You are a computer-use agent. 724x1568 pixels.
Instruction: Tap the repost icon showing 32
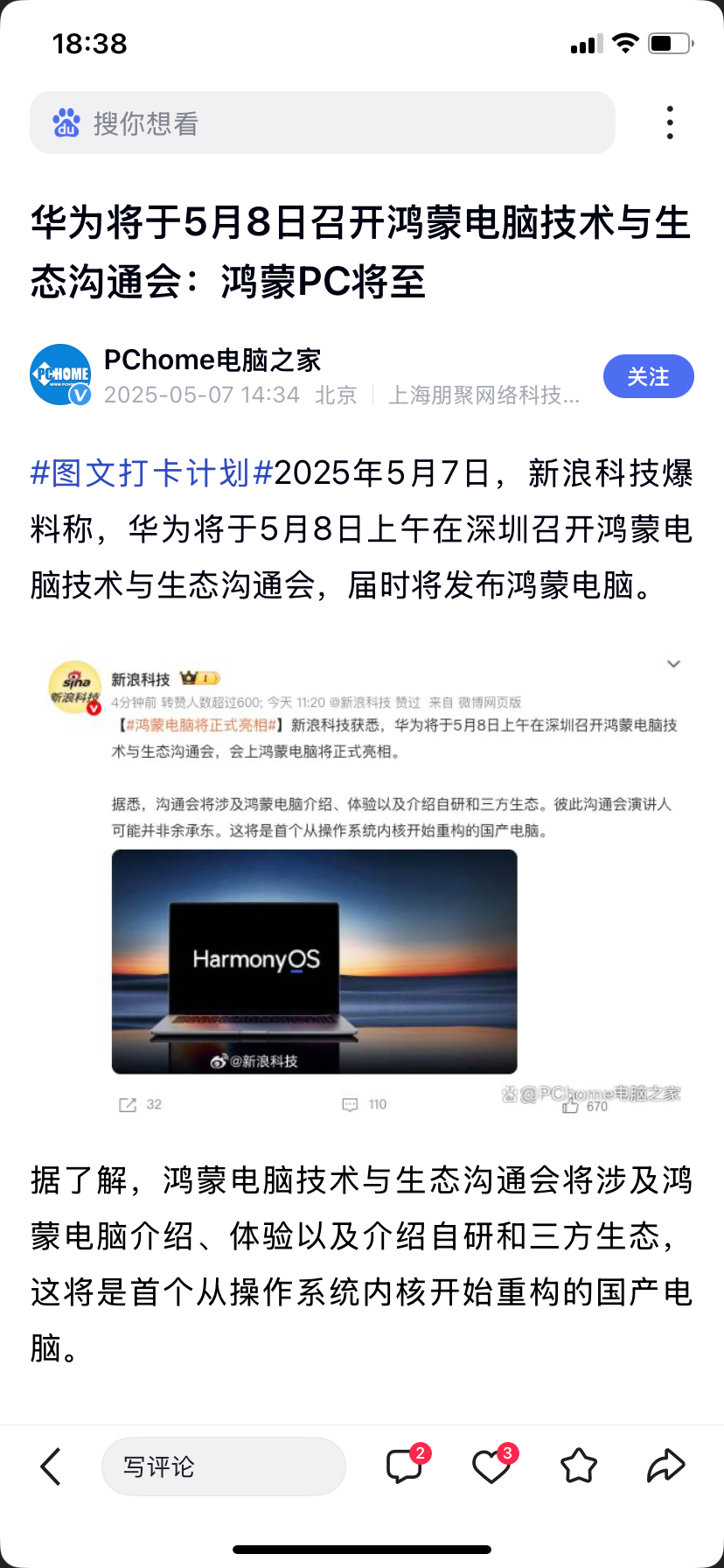(x=128, y=1105)
